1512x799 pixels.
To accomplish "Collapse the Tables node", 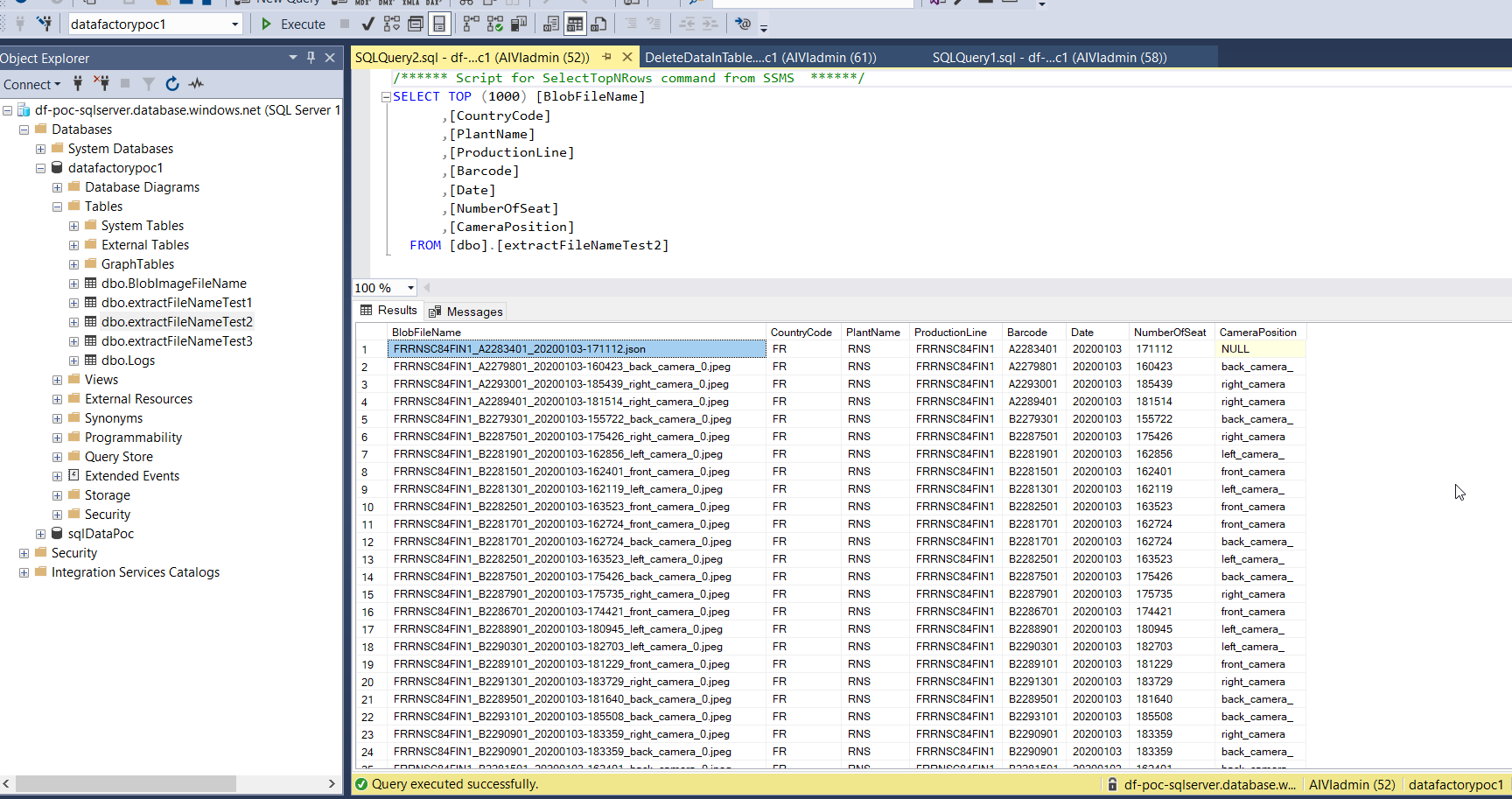I will pos(57,206).
